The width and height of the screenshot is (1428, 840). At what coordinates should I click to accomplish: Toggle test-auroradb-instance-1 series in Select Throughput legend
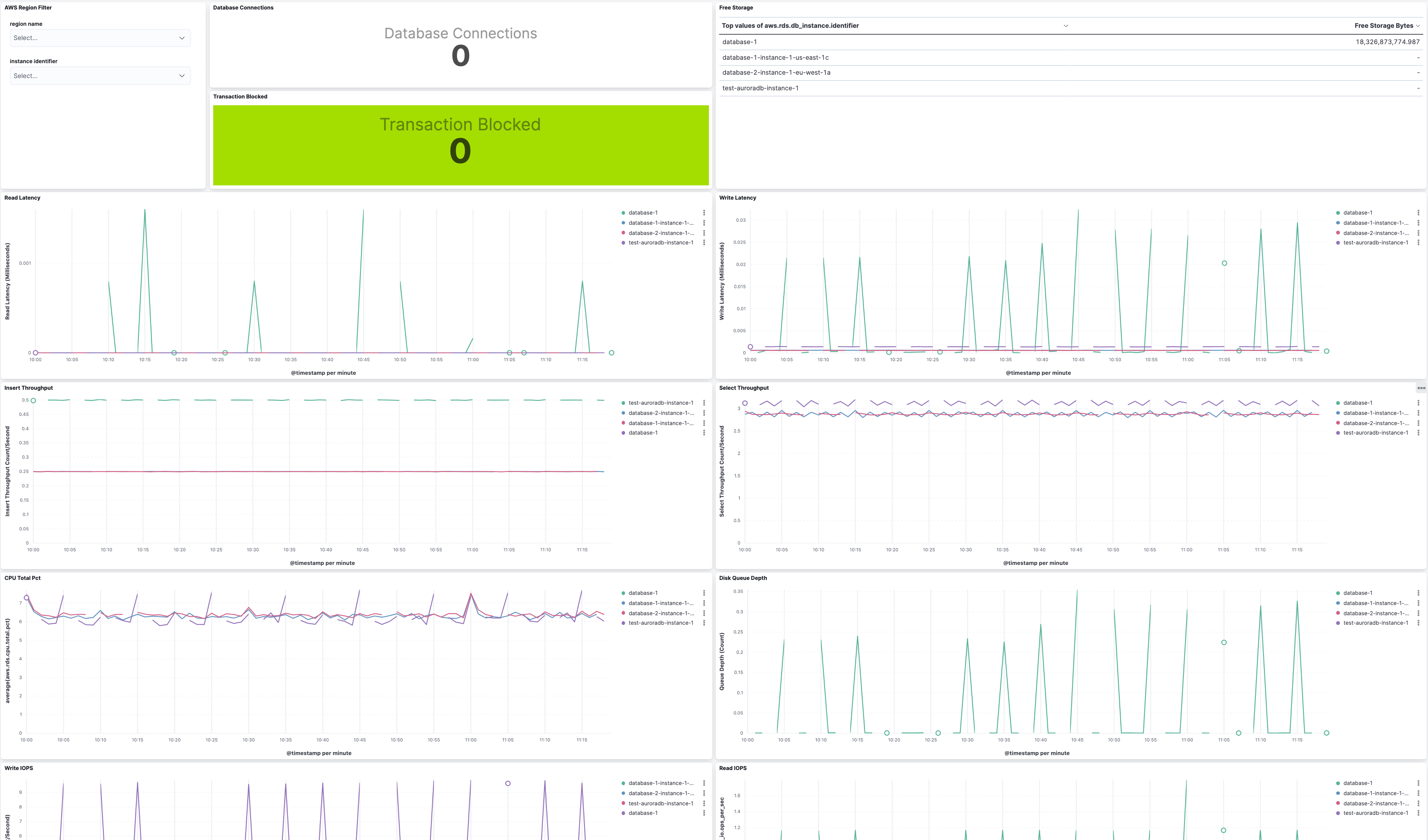(1376, 433)
